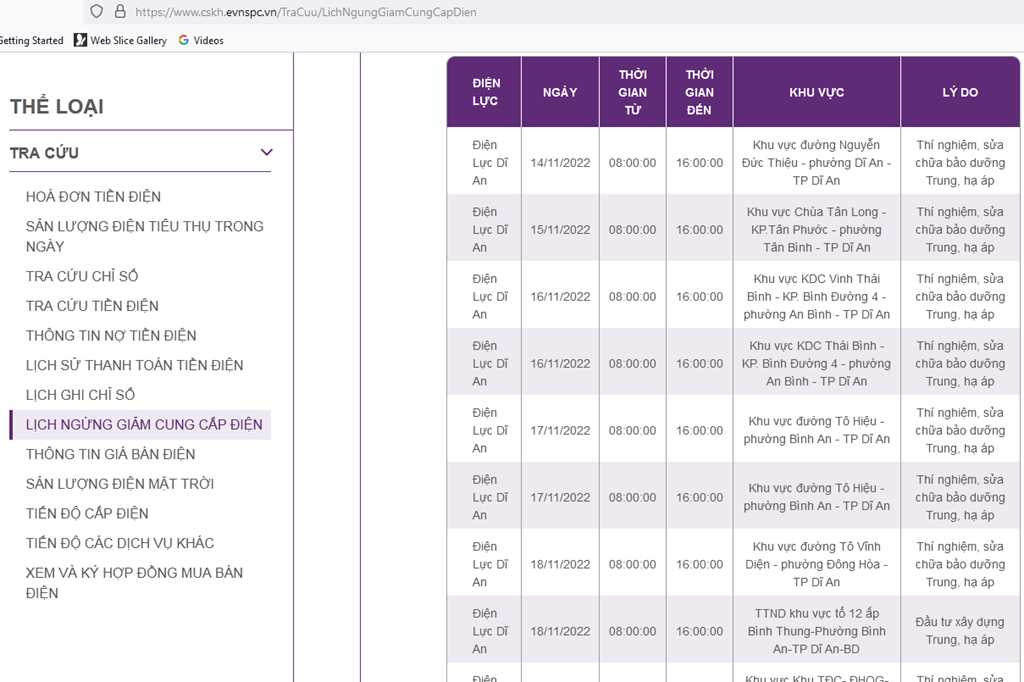Open THÔNG TIN GIÁ BÁN ĐIỆN
The image size is (1024, 682).
click(110, 454)
